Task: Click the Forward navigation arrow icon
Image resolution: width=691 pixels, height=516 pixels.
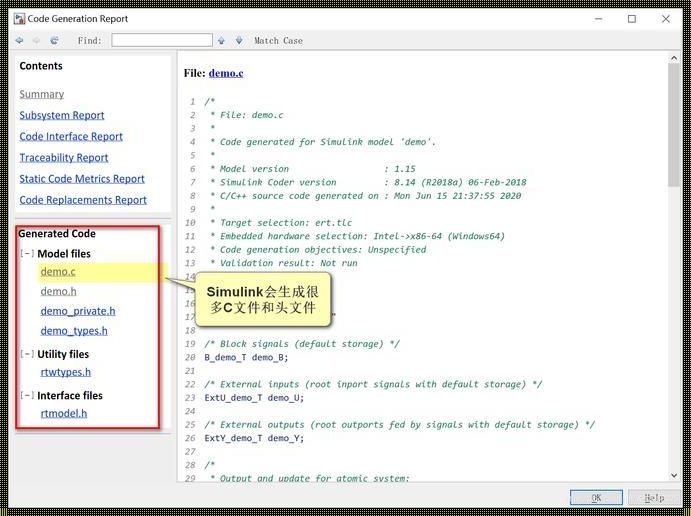Action: (37, 41)
